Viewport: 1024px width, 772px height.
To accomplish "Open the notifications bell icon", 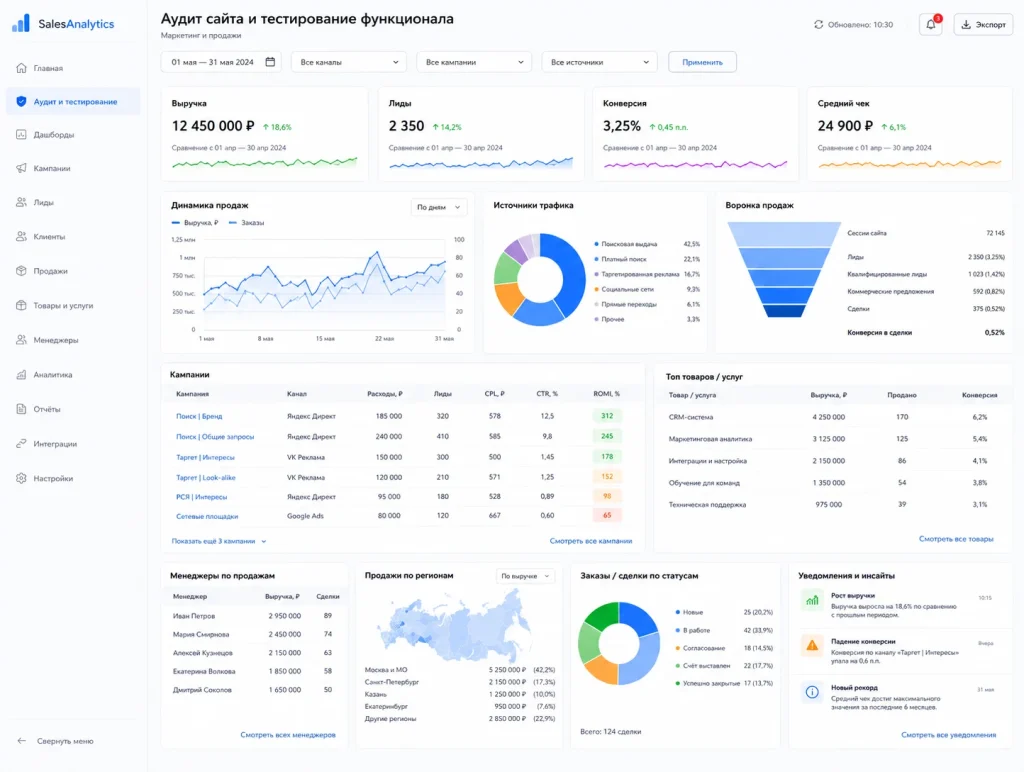I will coord(931,25).
